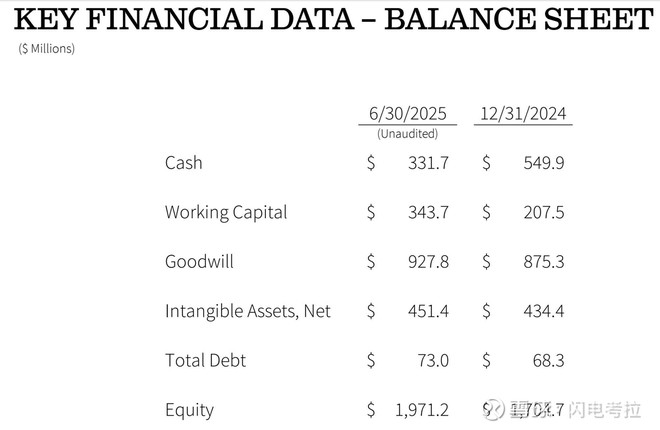Viewport: 660px width, 430px height.
Task: Click the Intangible Assets, Net label
Action: pos(248,311)
